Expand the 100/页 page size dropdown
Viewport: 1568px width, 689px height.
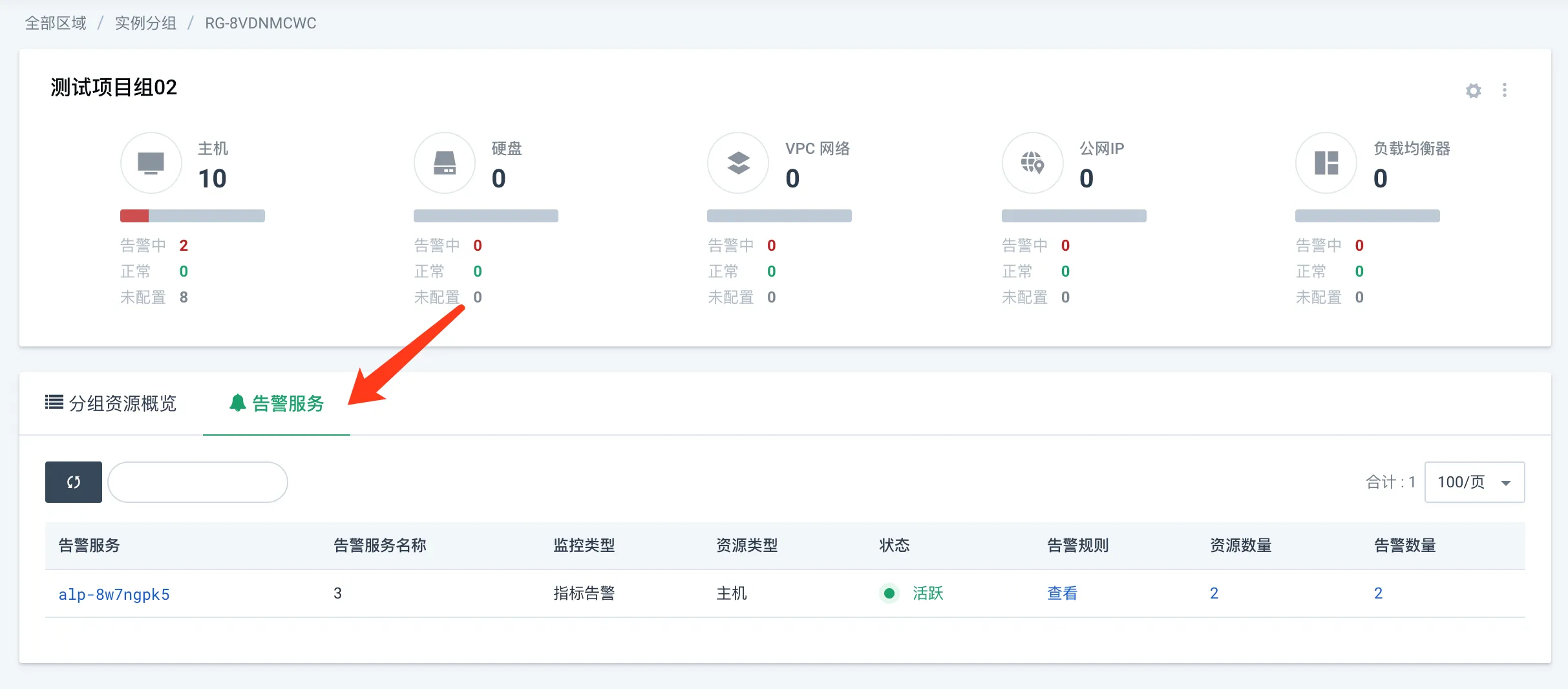pos(1474,482)
